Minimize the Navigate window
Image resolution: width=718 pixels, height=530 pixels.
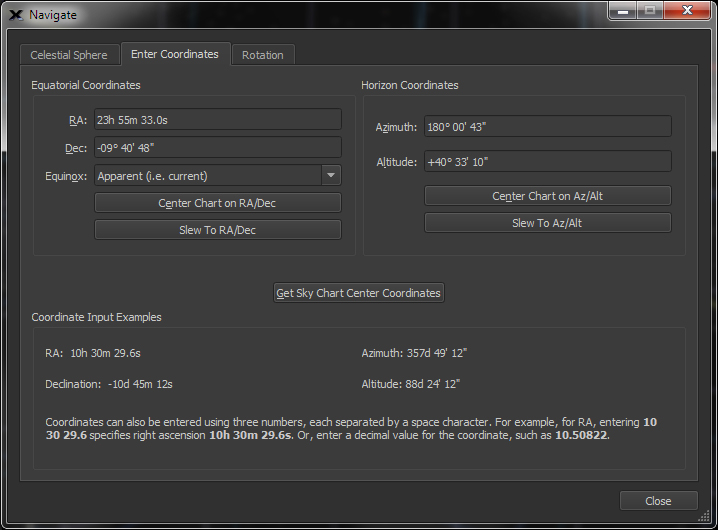(x=623, y=10)
